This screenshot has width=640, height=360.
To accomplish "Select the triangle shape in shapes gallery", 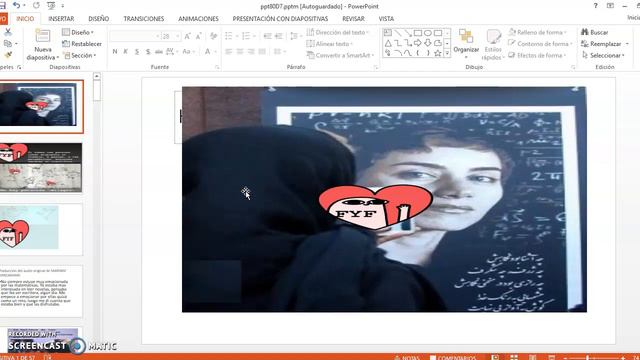I will [x=388, y=43].
